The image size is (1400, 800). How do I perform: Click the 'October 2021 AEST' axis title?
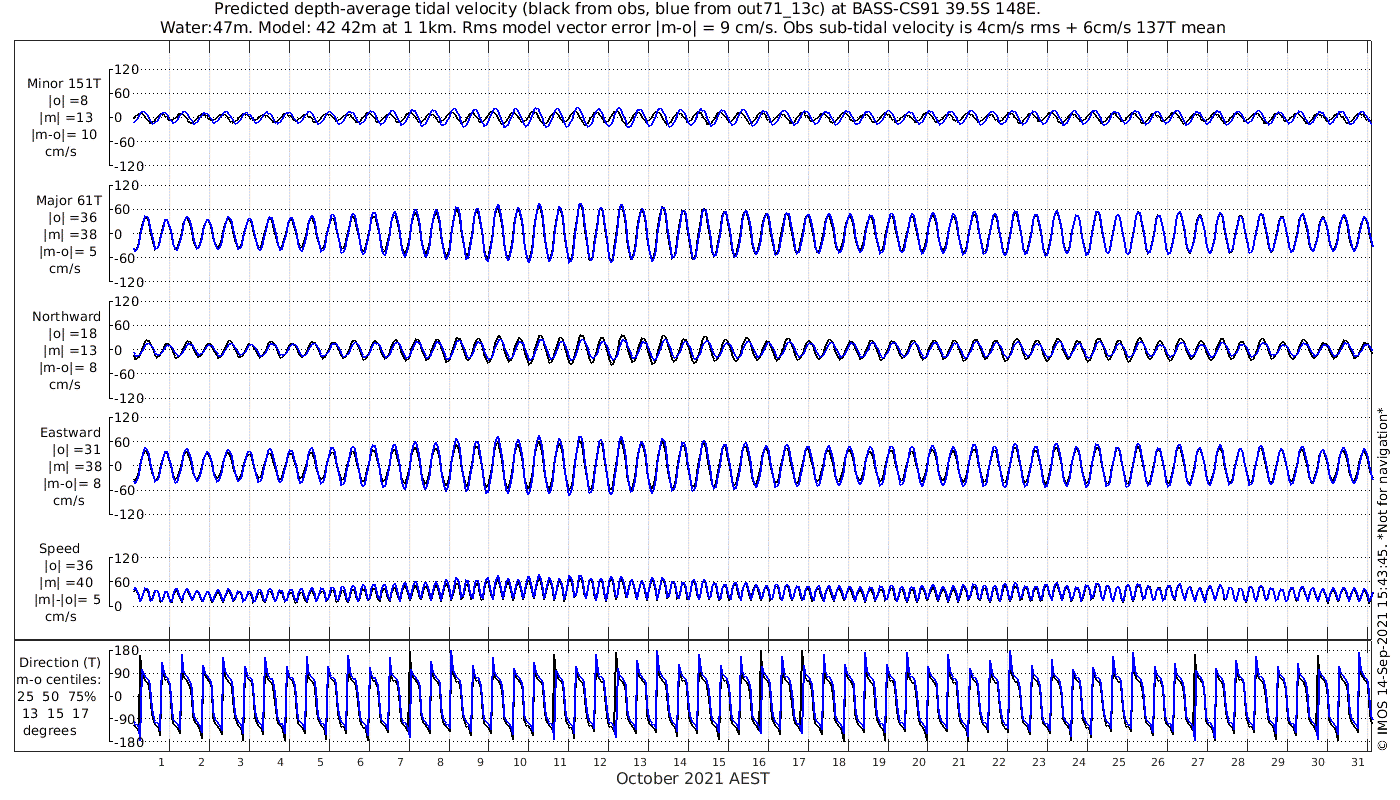coord(693,778)
